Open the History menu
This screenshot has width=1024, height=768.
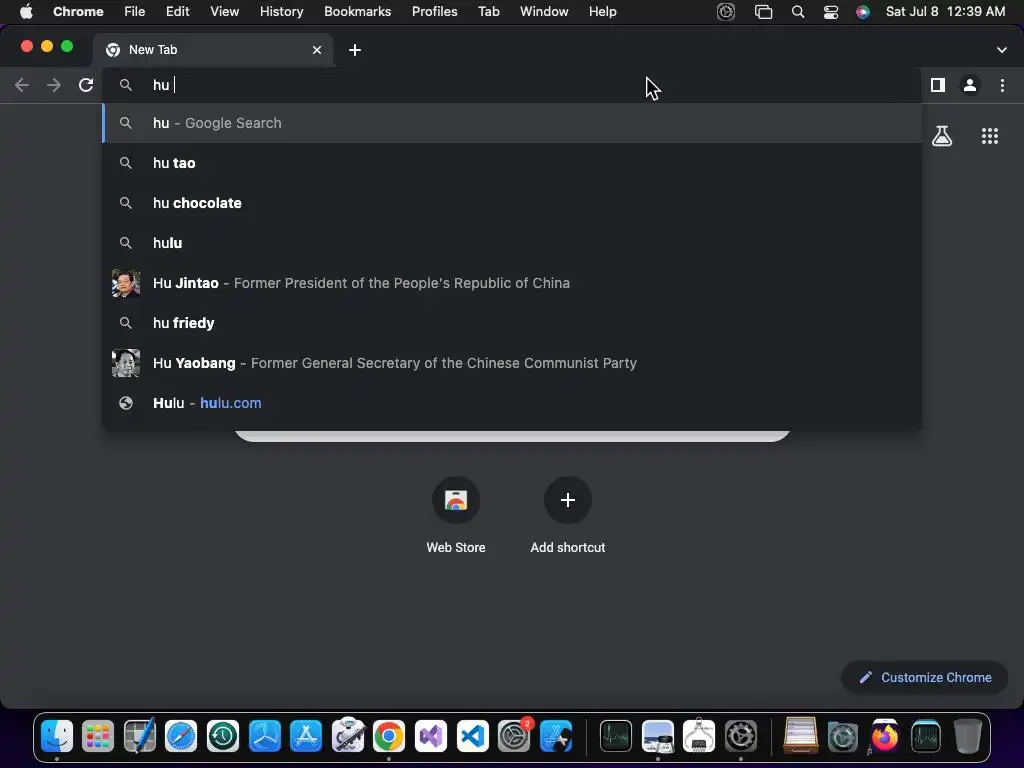pos(281,12)
